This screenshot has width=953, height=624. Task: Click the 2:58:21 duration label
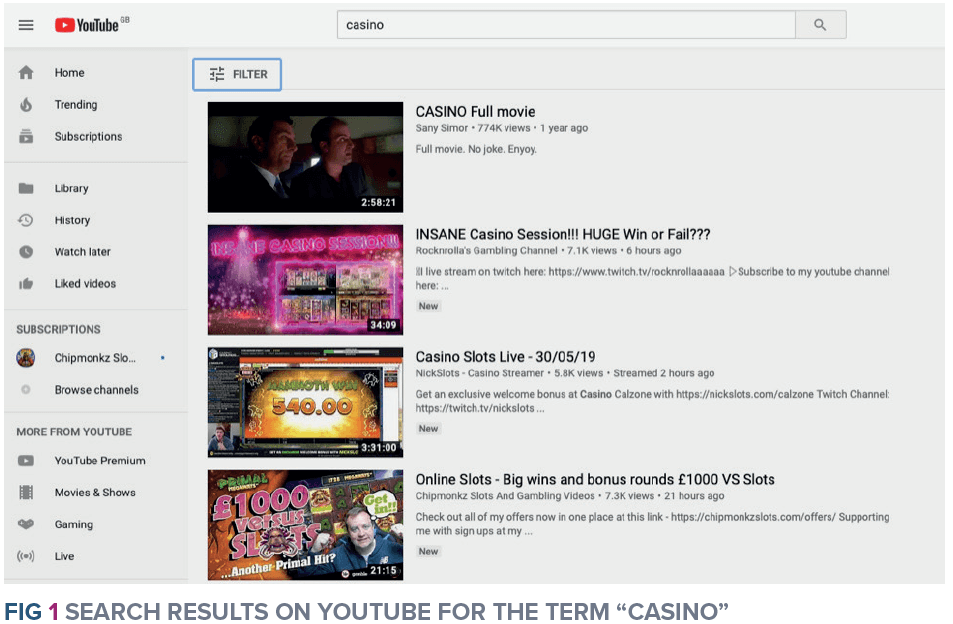tap(379, 202)
